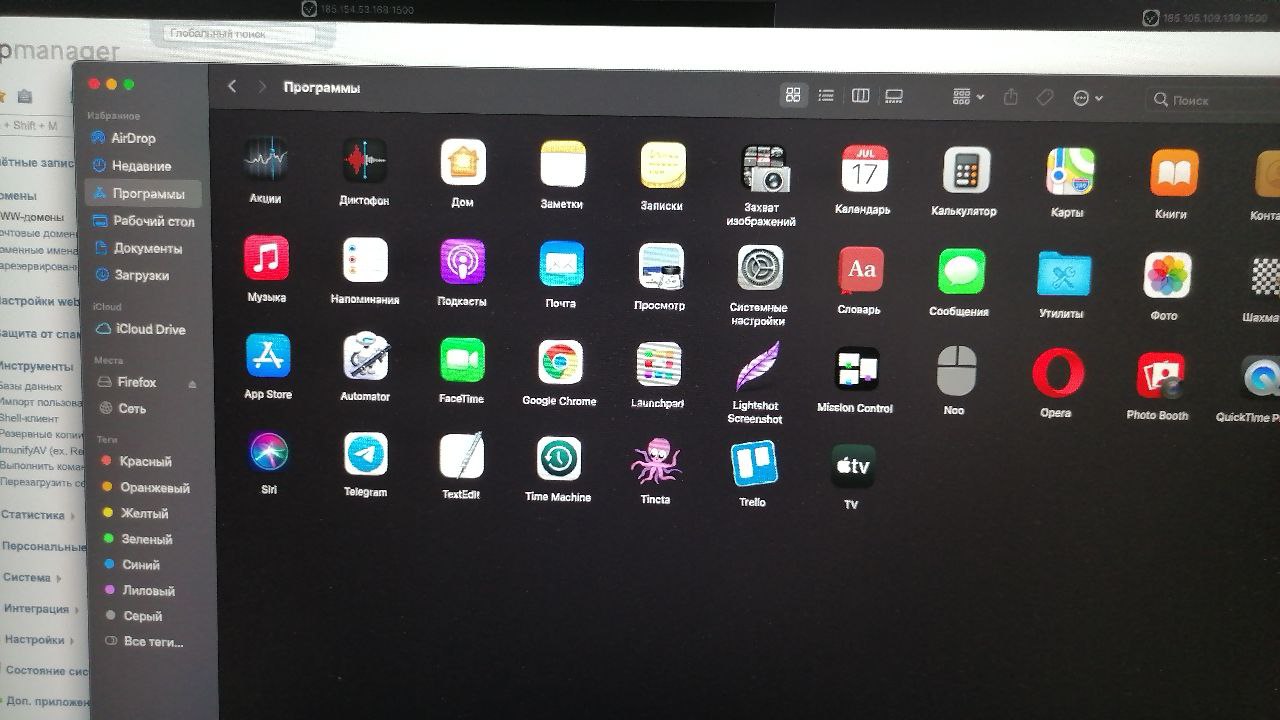Viewport: 1280px width, 720px height.
Task: Open Системные настройки system preferences
Action: click(x=760, y=268)
